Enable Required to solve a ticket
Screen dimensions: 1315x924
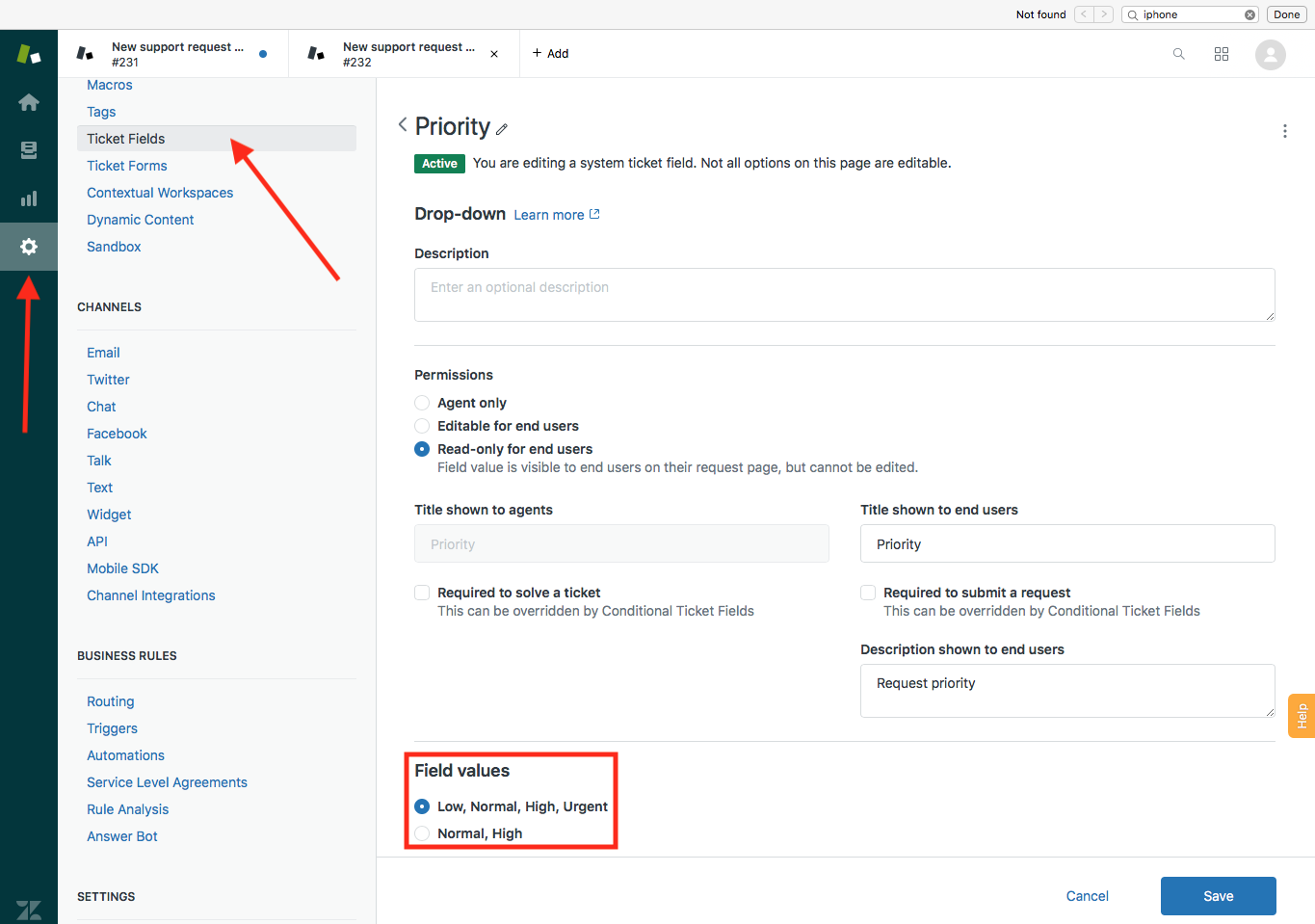[x=422, y=593]
